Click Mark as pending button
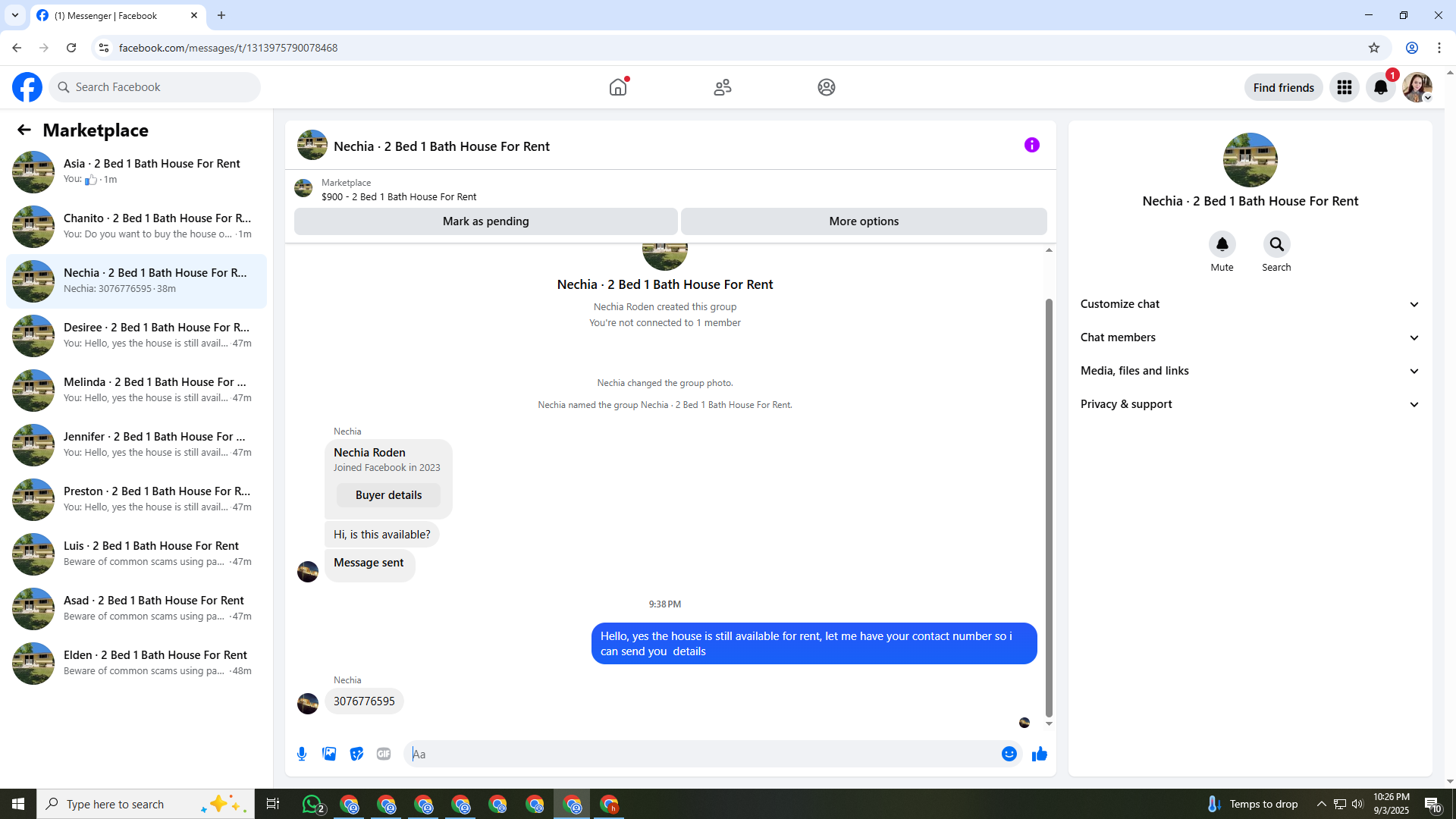 click(485, 221)
